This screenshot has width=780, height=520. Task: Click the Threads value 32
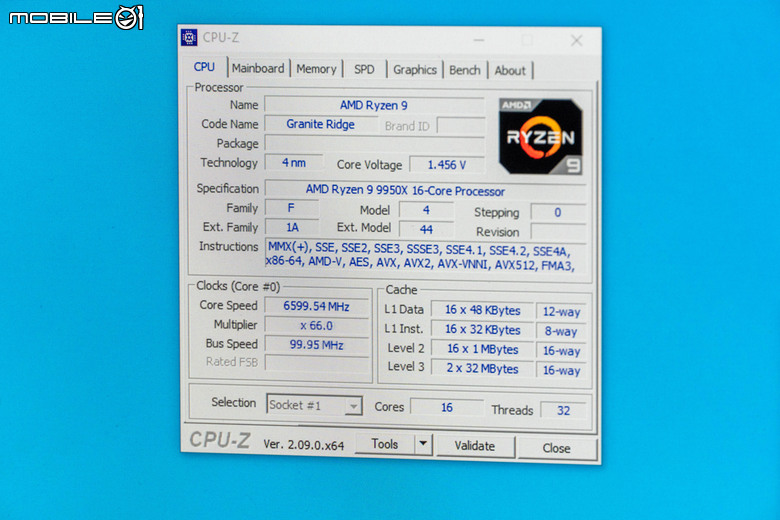pos(563,410)
